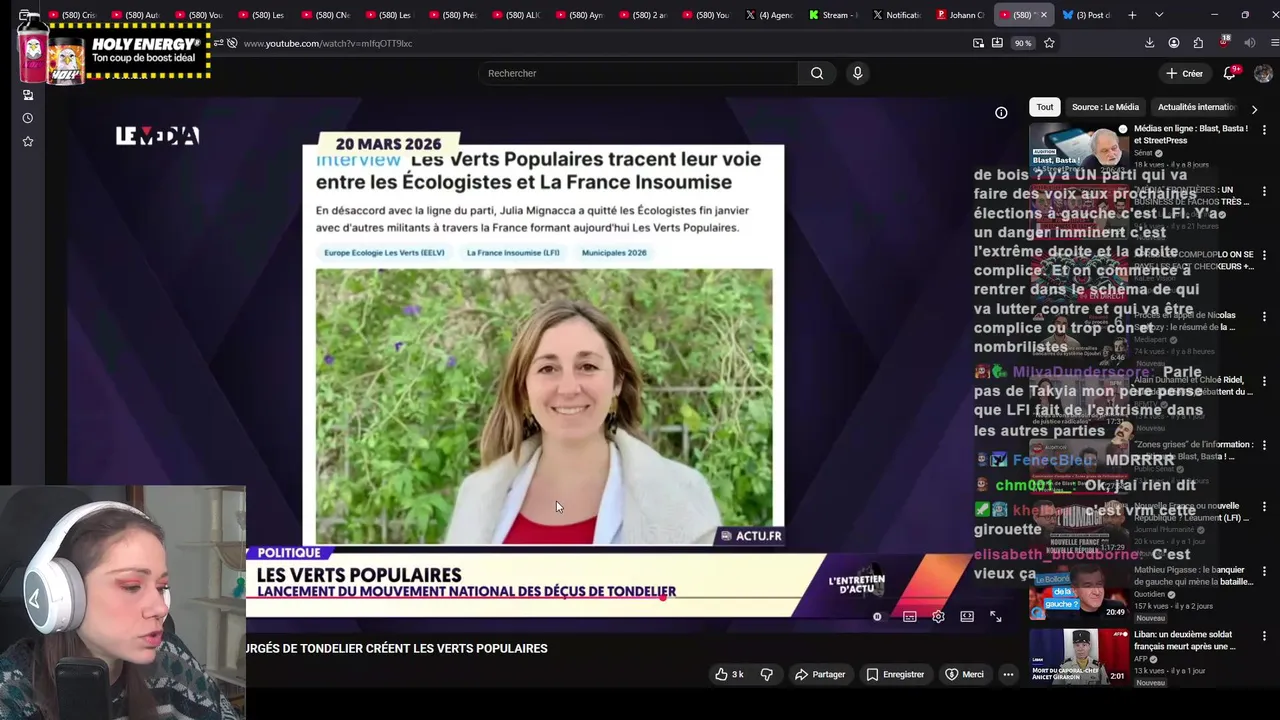The image size is (1280, 720).
Task: Open browser downloads icon
Action: click(x=1149, y=43)
